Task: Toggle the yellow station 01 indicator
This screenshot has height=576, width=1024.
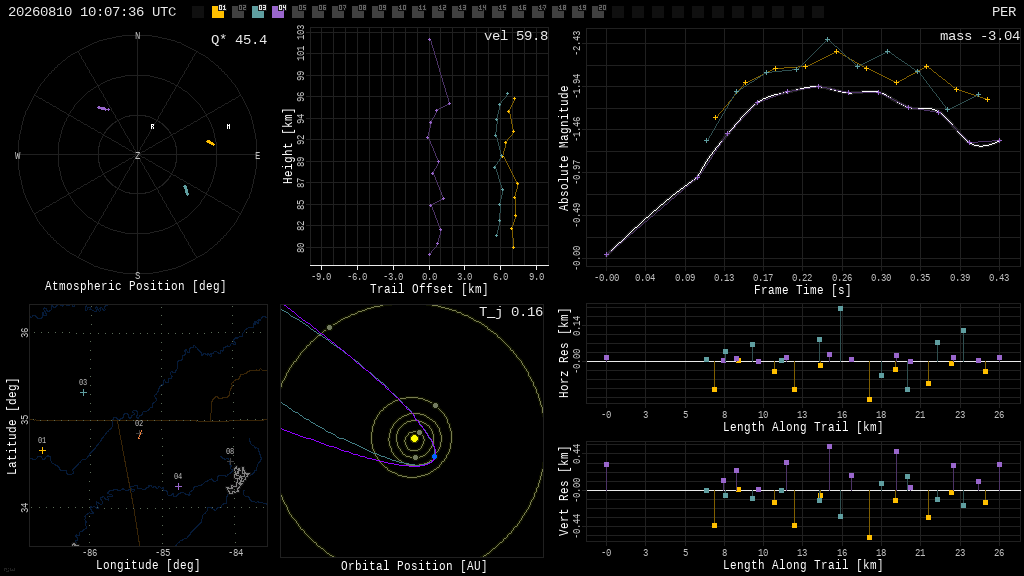Action: (218, 12)
